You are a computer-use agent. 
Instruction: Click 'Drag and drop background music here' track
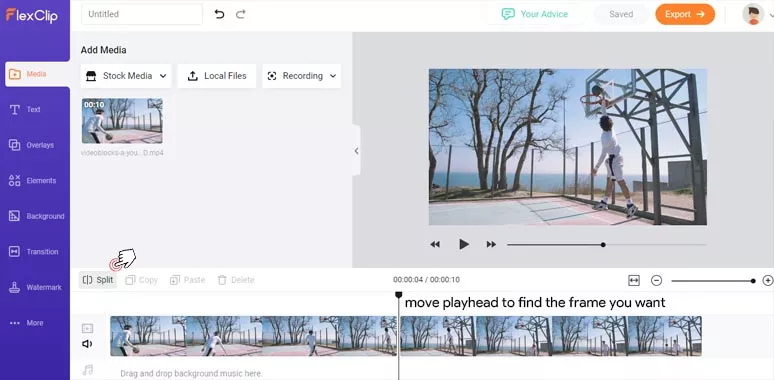(x=192, y=373)
